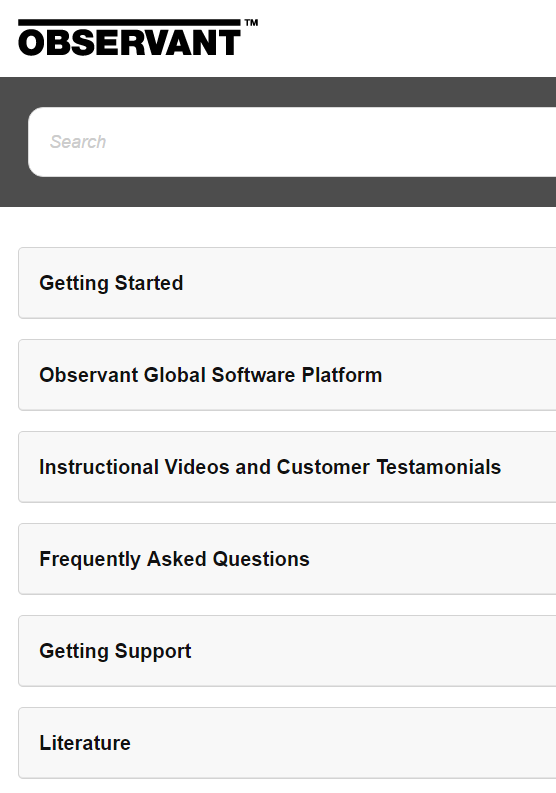Click the trademark symbol beside the logo

[251, 23]
